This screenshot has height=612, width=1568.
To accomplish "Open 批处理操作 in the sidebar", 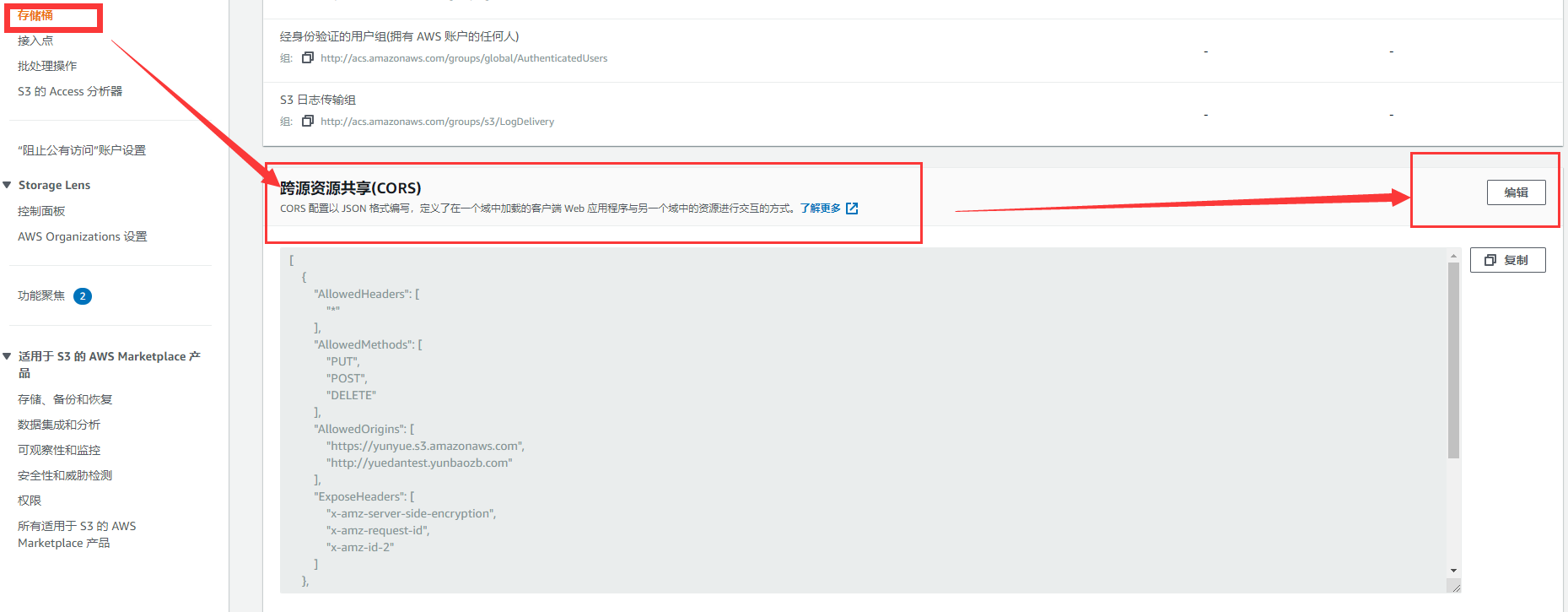I will point(47,66).
